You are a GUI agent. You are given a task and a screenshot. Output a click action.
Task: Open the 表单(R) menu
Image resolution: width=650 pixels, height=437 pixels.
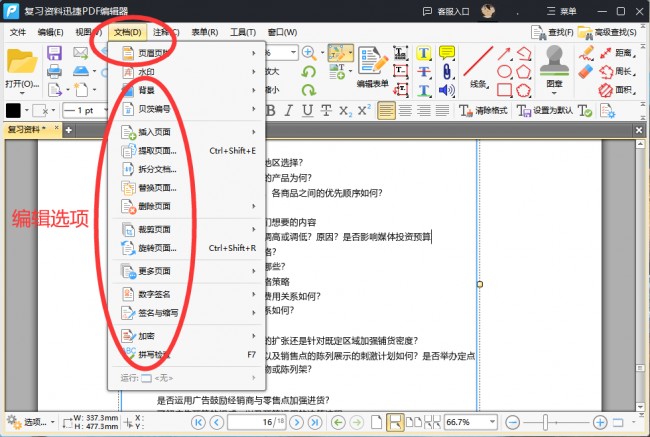[x=204, y=32]
